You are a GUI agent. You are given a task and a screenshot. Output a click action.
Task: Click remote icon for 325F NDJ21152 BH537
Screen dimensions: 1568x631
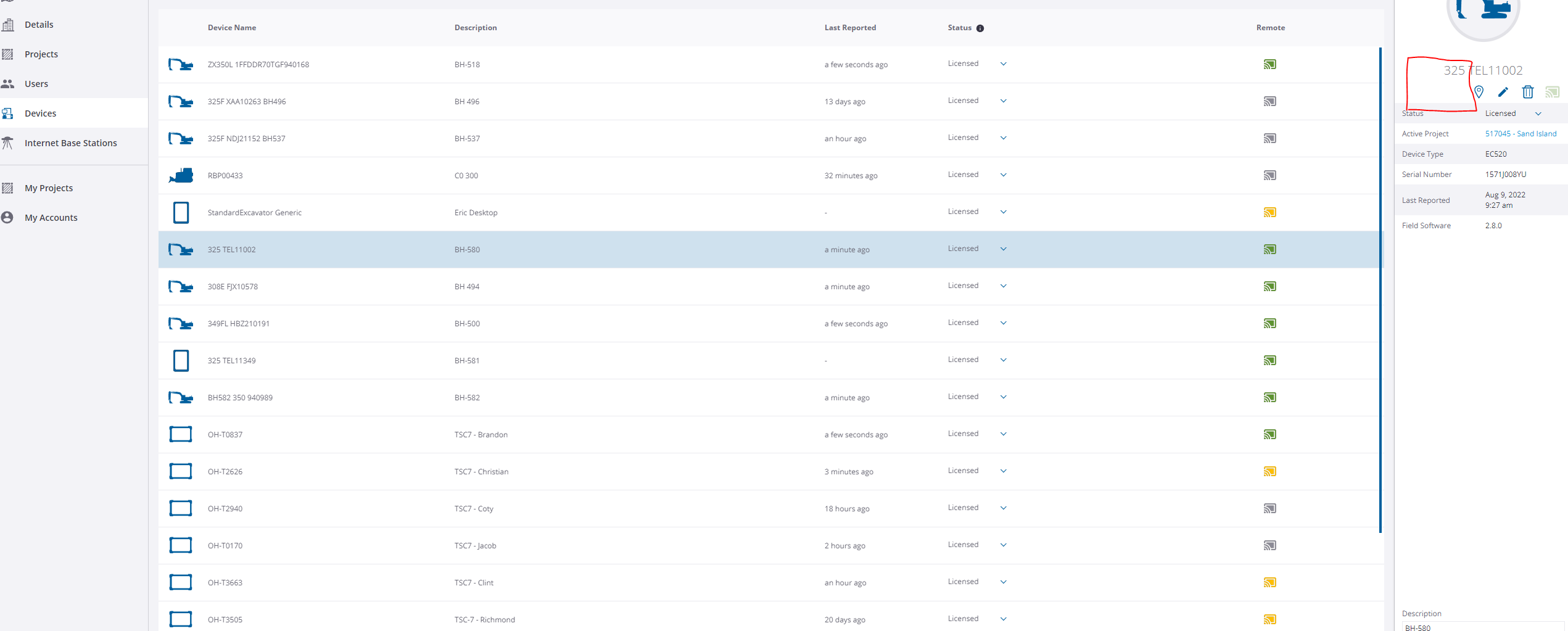(x=1269, y=138)
